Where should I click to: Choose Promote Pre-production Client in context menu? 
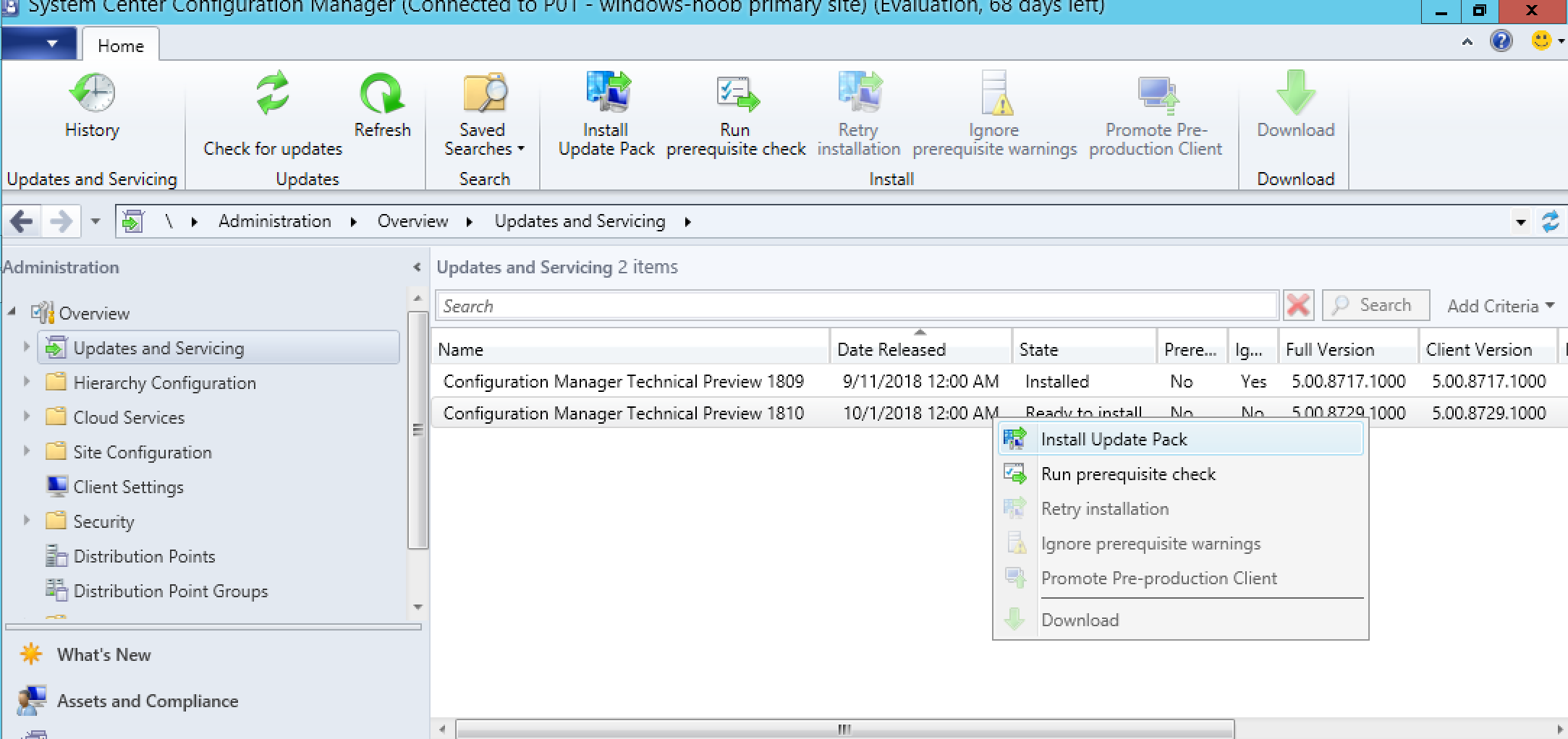[1181, 578]
